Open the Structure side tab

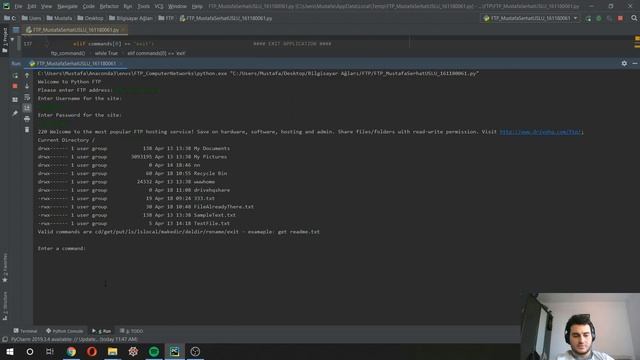click(x=5, y=305)
